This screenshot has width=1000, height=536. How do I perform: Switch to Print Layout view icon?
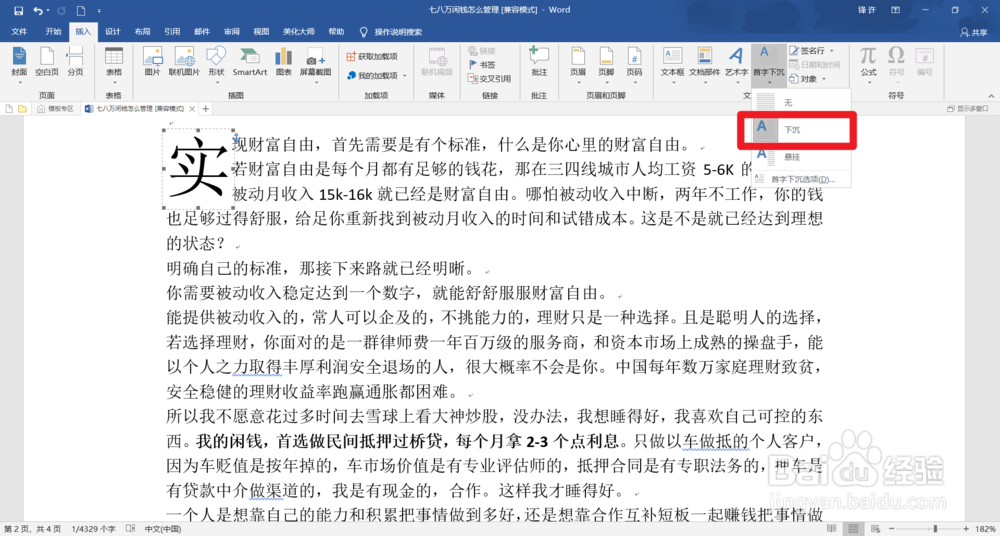[853, 529]
